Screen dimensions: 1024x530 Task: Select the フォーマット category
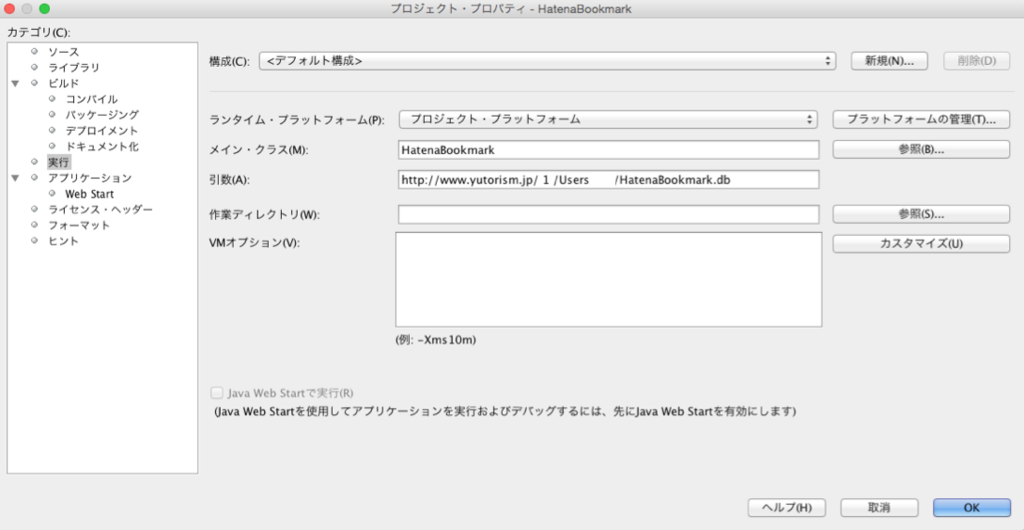(x=79, y=225)
